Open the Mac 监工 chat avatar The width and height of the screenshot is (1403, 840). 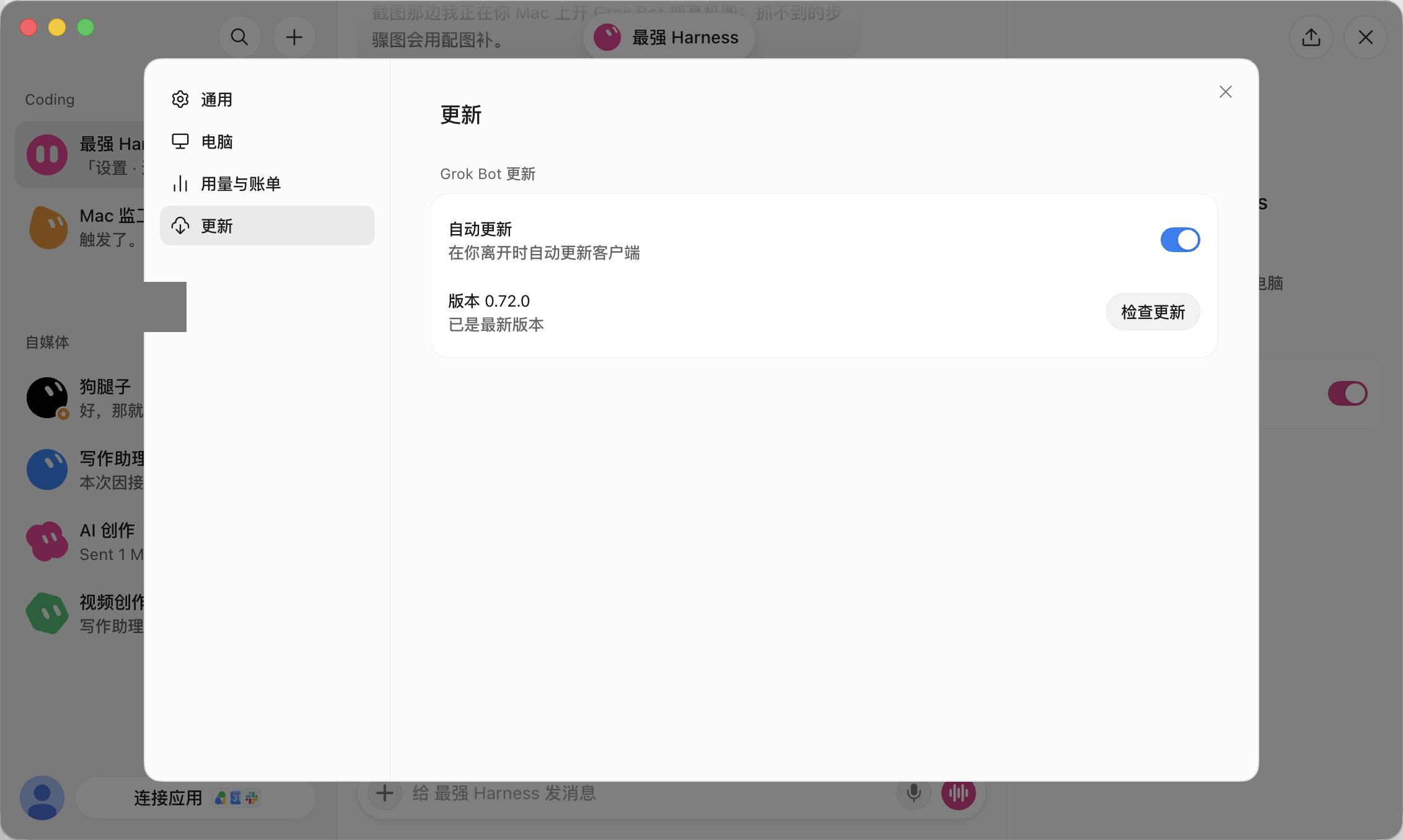(x=48, y=227)
